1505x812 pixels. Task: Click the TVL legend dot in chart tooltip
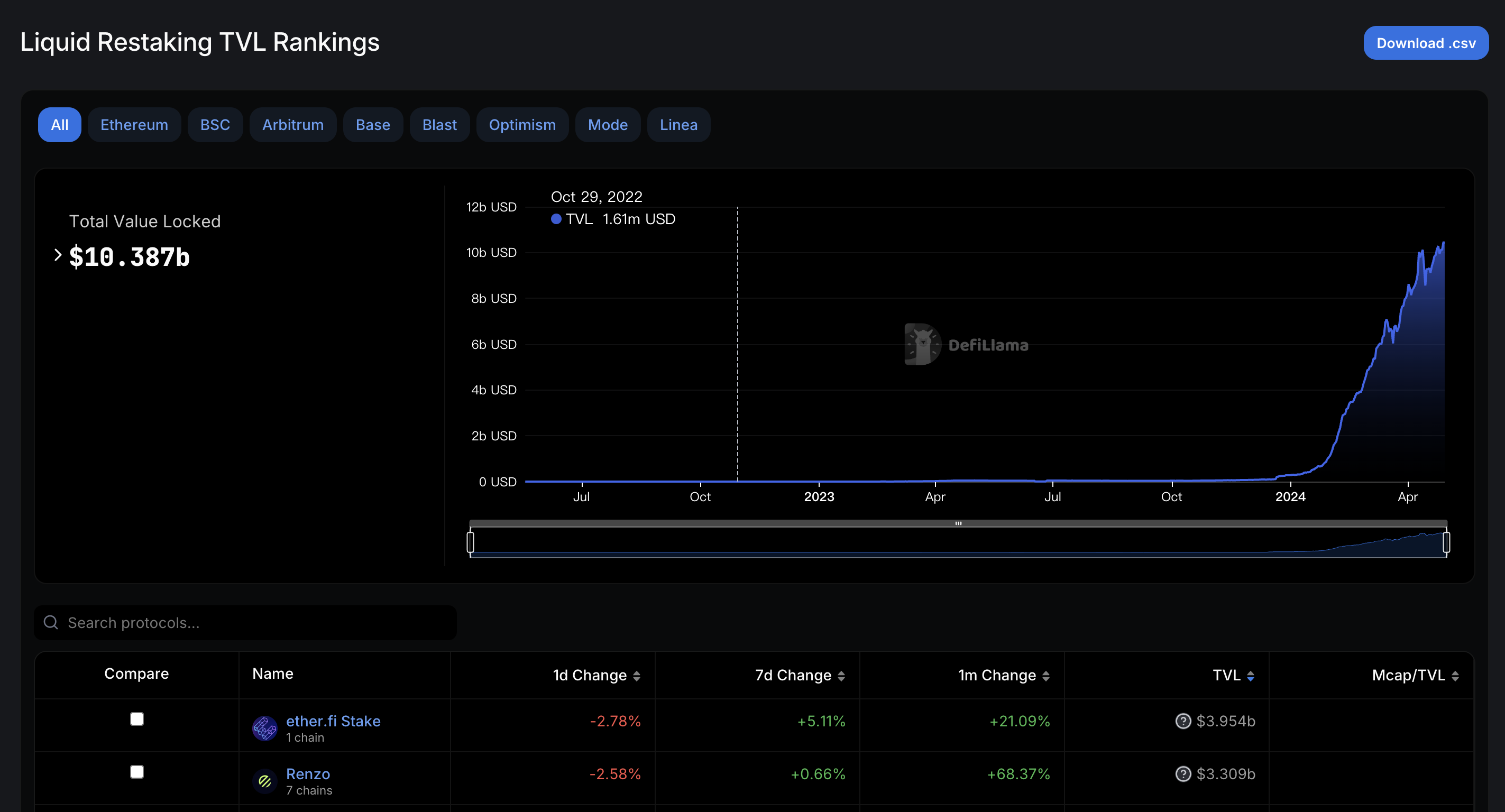tap(556, 219)
